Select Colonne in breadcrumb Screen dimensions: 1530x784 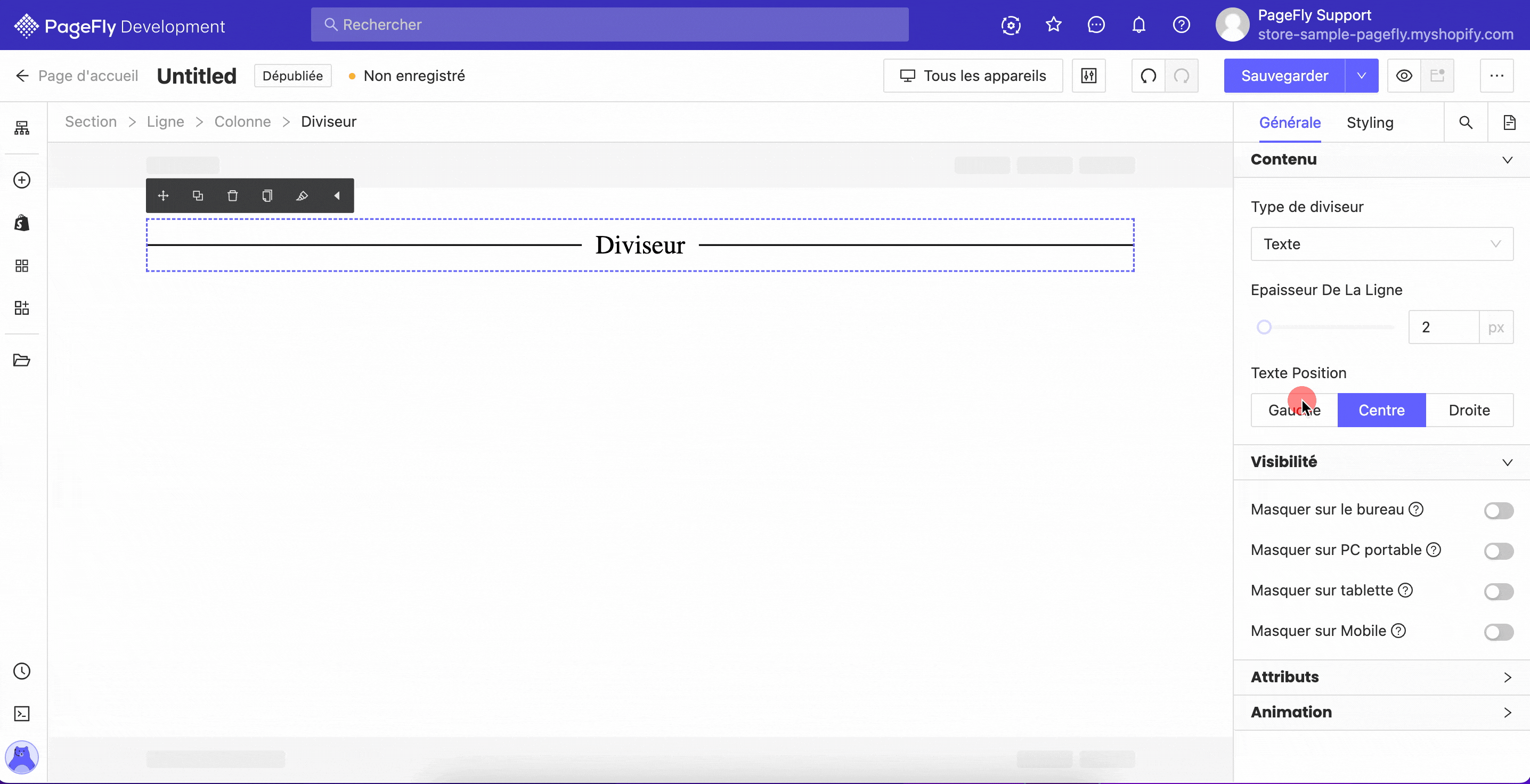[x=242, y=121]
